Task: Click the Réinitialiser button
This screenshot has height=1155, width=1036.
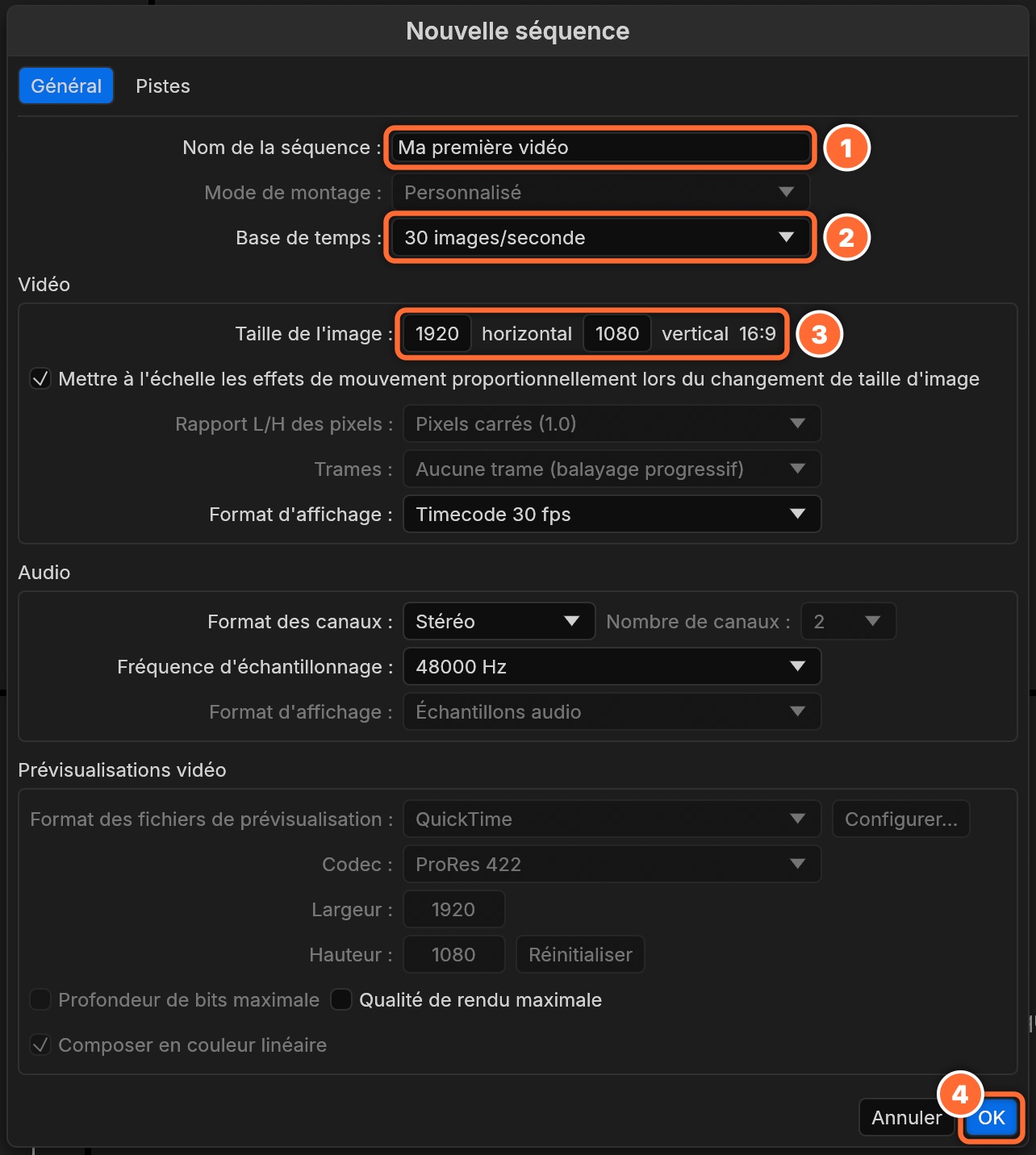Action: 580,955
